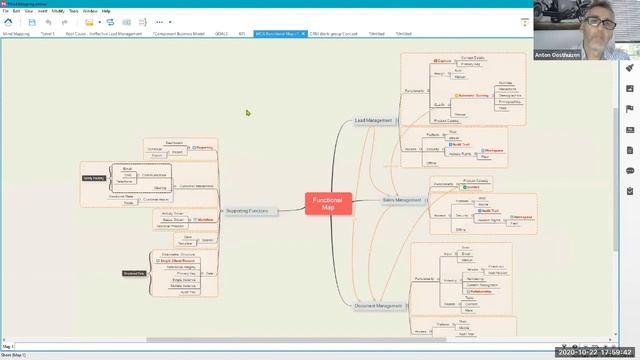Select the Sheet (Map 1) sheet tab

click(x=13, y=355)
